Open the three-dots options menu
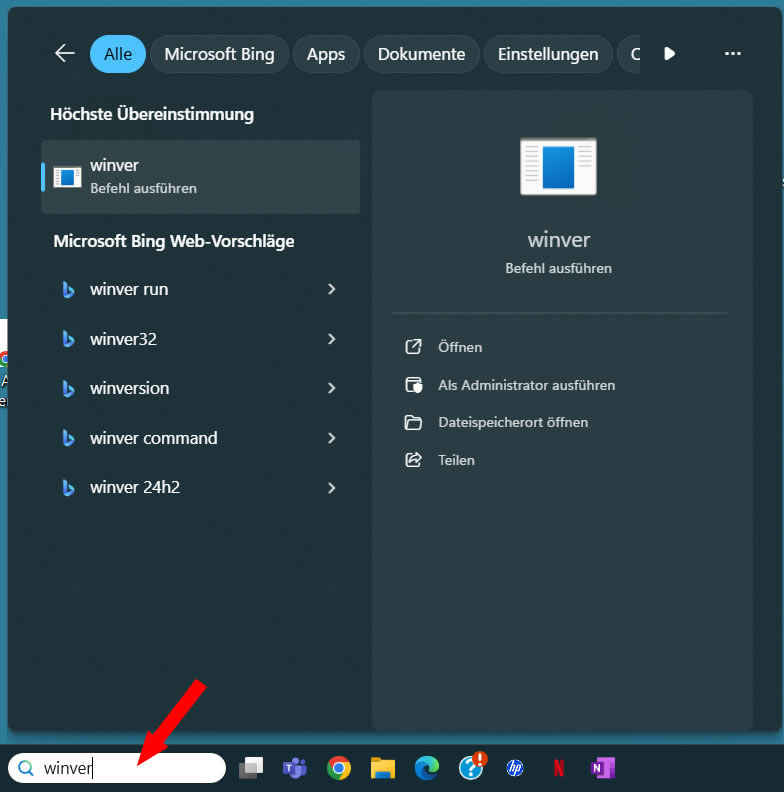Image resolution: width=784 pixels, height=792 pixels. point(732,54)
